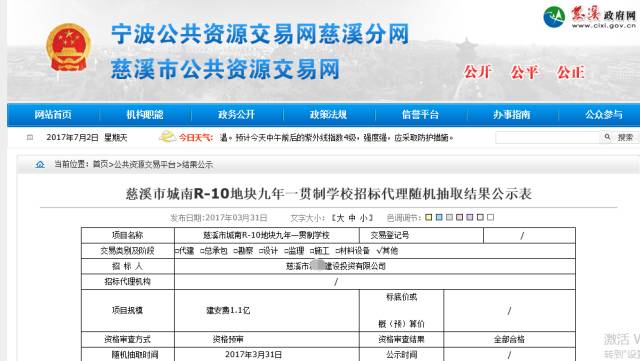Click the 建安费1.1亿 cell
The image size is (640, 361).
pos(267,310)
